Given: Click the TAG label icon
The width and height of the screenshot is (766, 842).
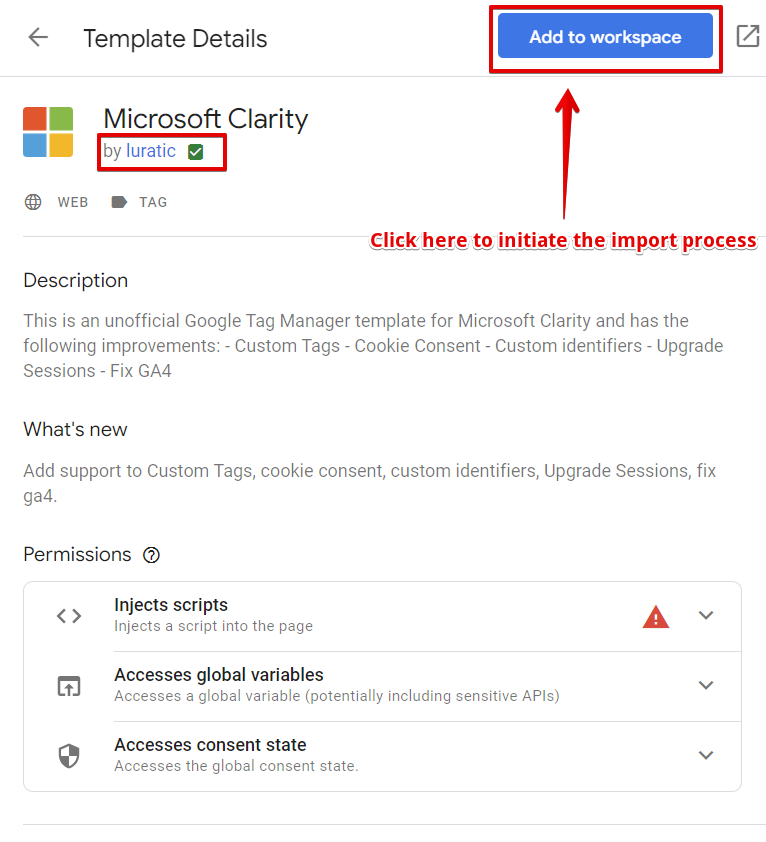Looking at the screenshot, I should 119,202.
